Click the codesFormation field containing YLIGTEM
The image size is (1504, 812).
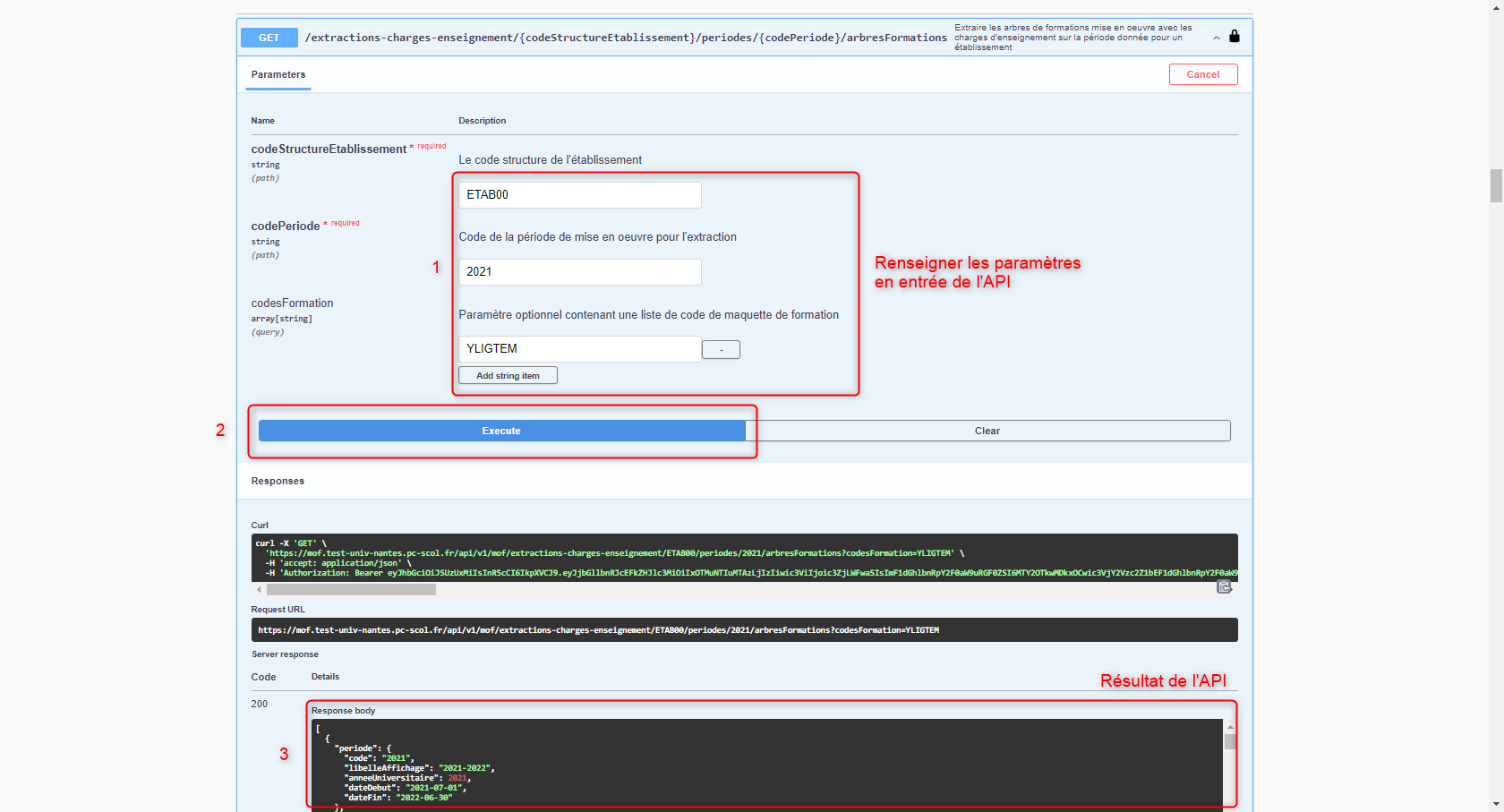pos(579,349)
